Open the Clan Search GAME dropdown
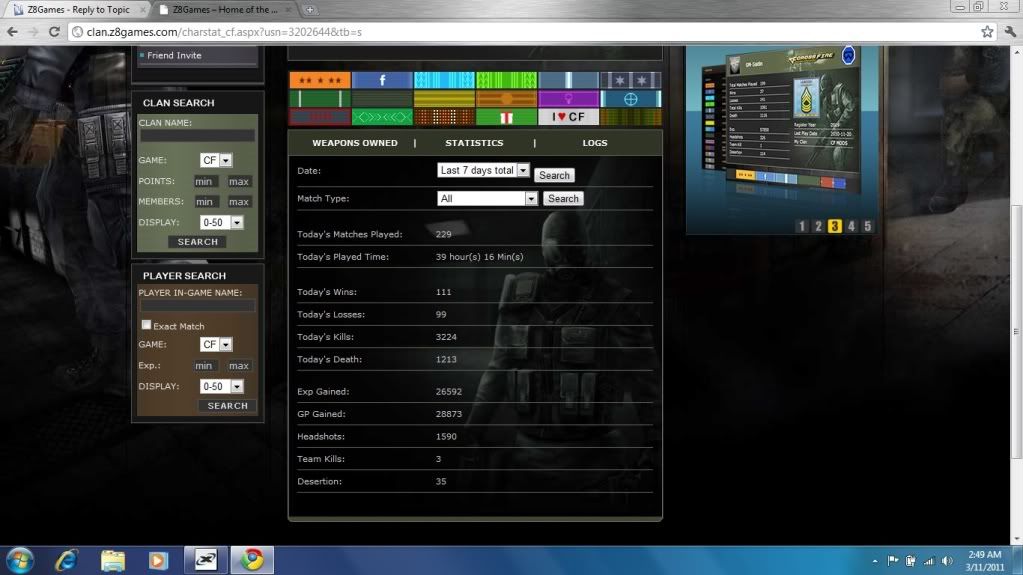1023x575 pixels. (216, 160)
